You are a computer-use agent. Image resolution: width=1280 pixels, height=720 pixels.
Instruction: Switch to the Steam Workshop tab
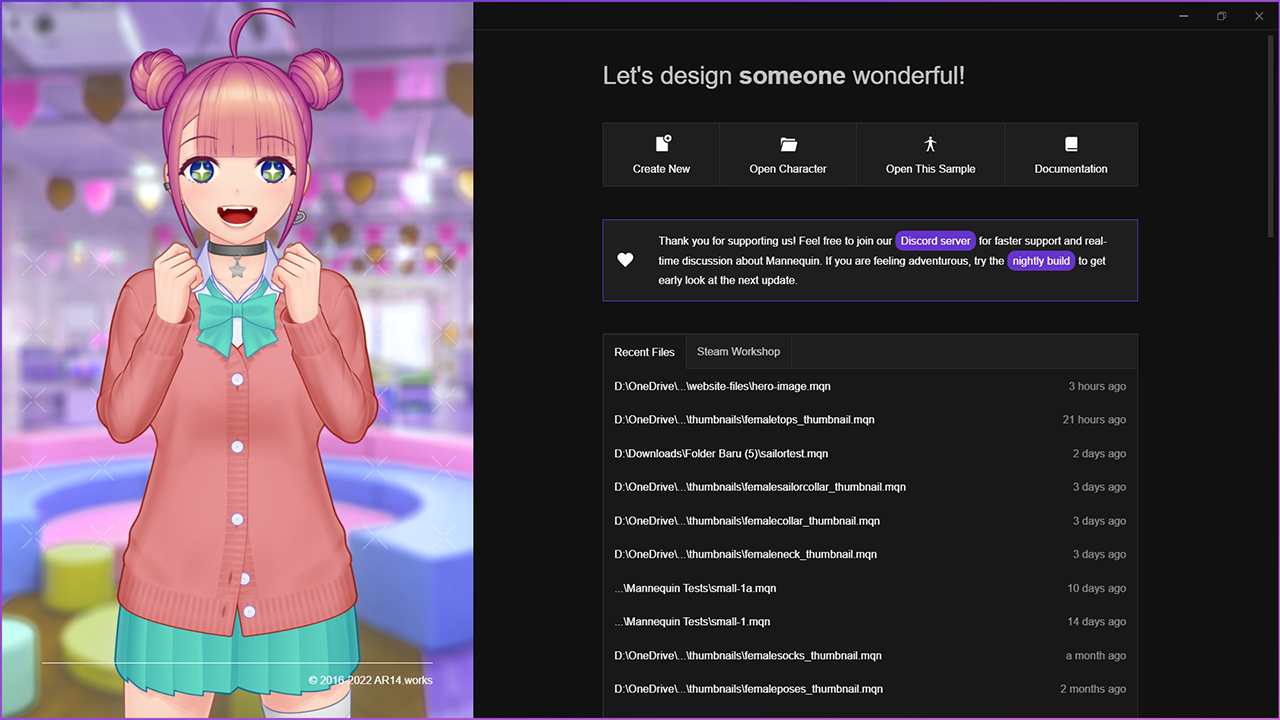click(738, 352)
